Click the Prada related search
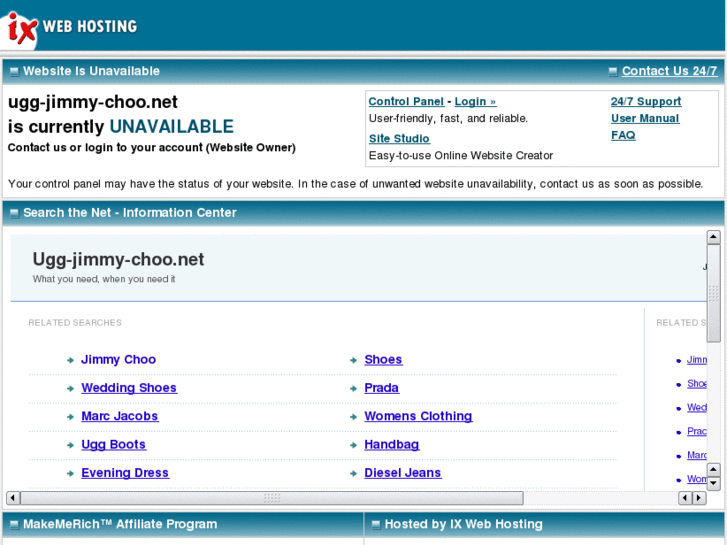 click(x=382, y=388)
